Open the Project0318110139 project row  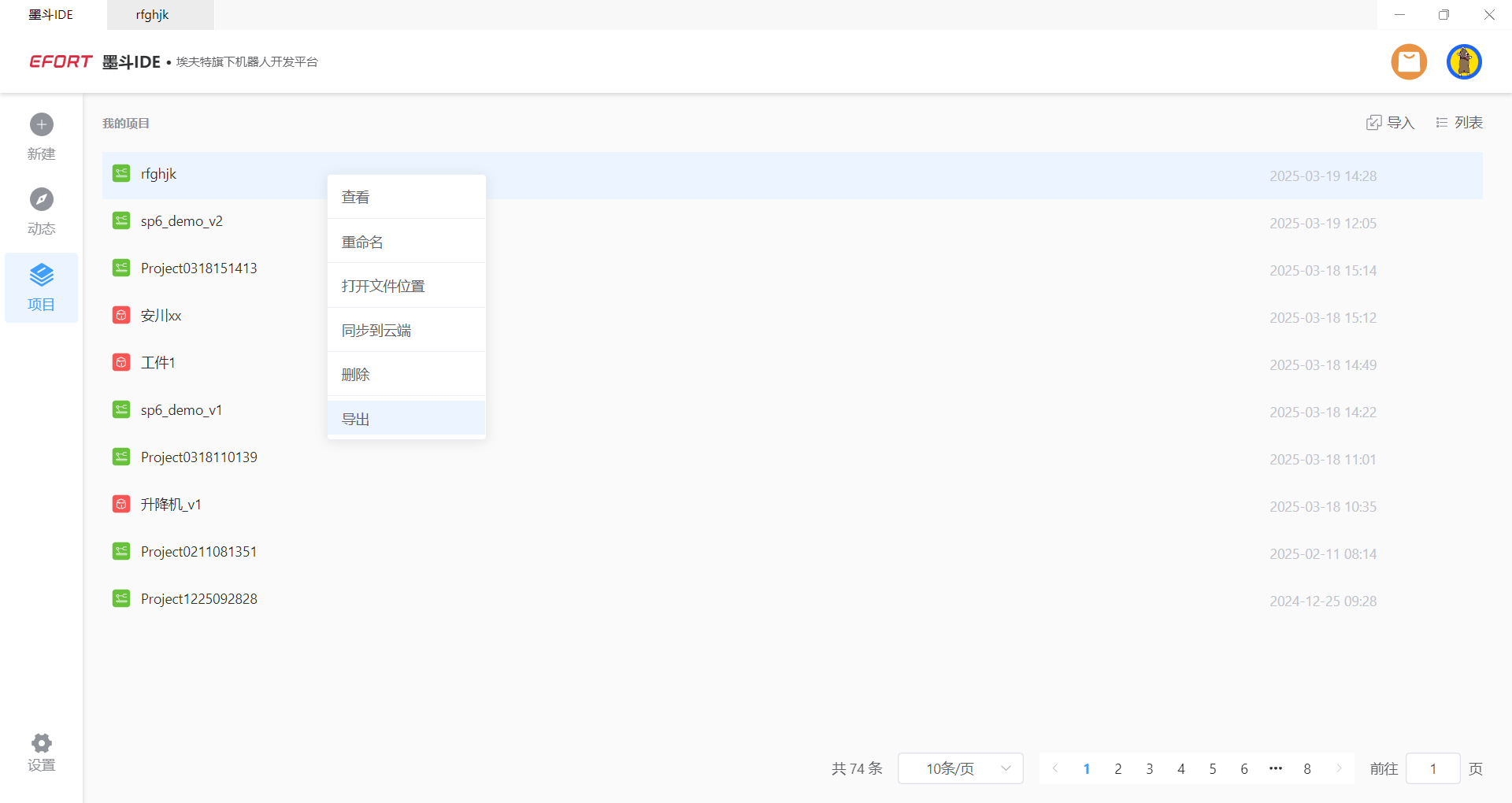pos(199,457)
